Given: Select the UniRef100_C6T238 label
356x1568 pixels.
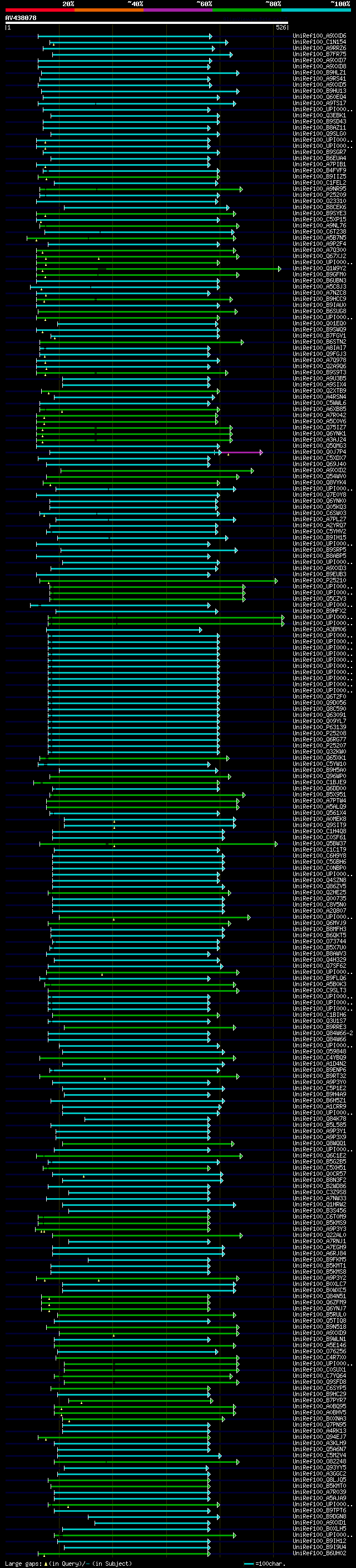Looking at the screenshot, I should (x=319, y=231).
